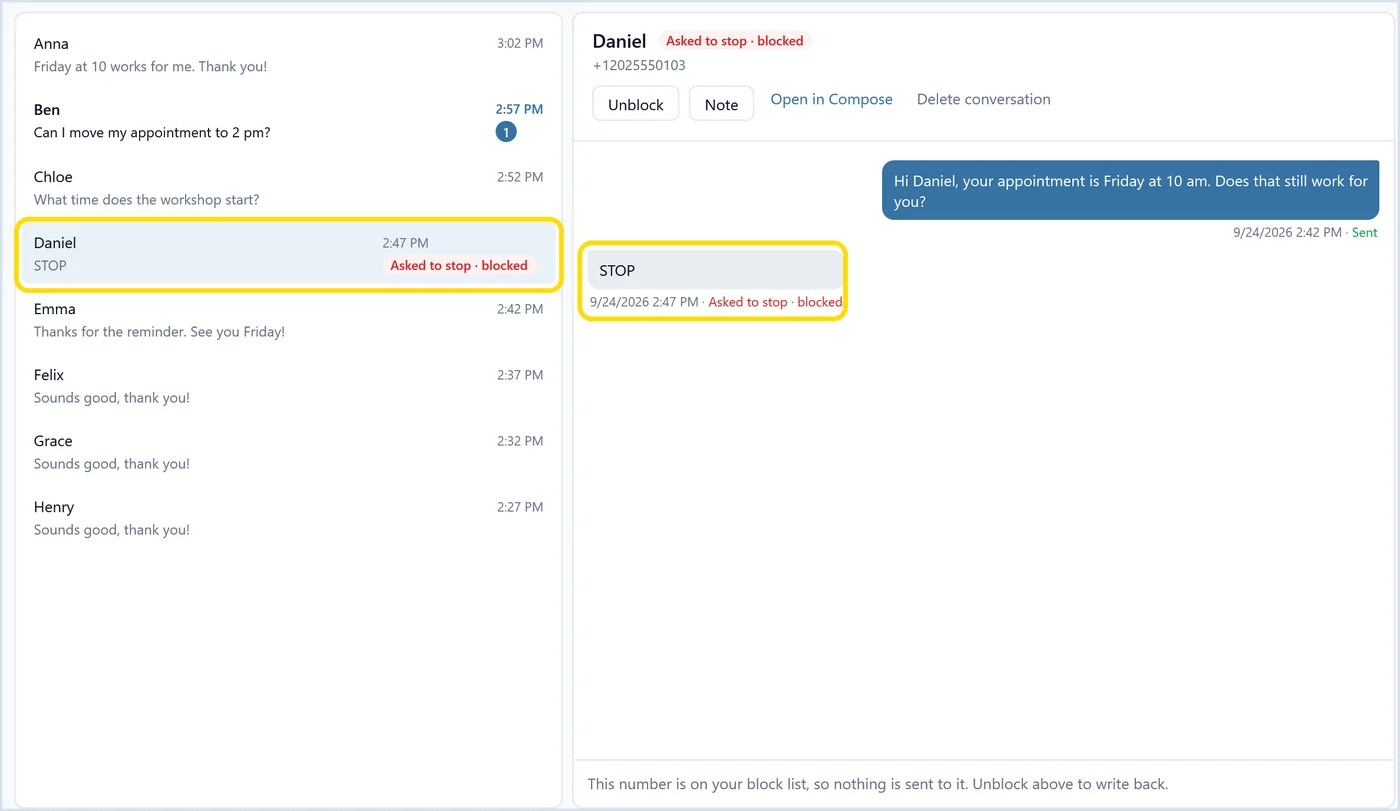Open the Note button
This screenshot has width=1400, height=811.
point(721,104)
